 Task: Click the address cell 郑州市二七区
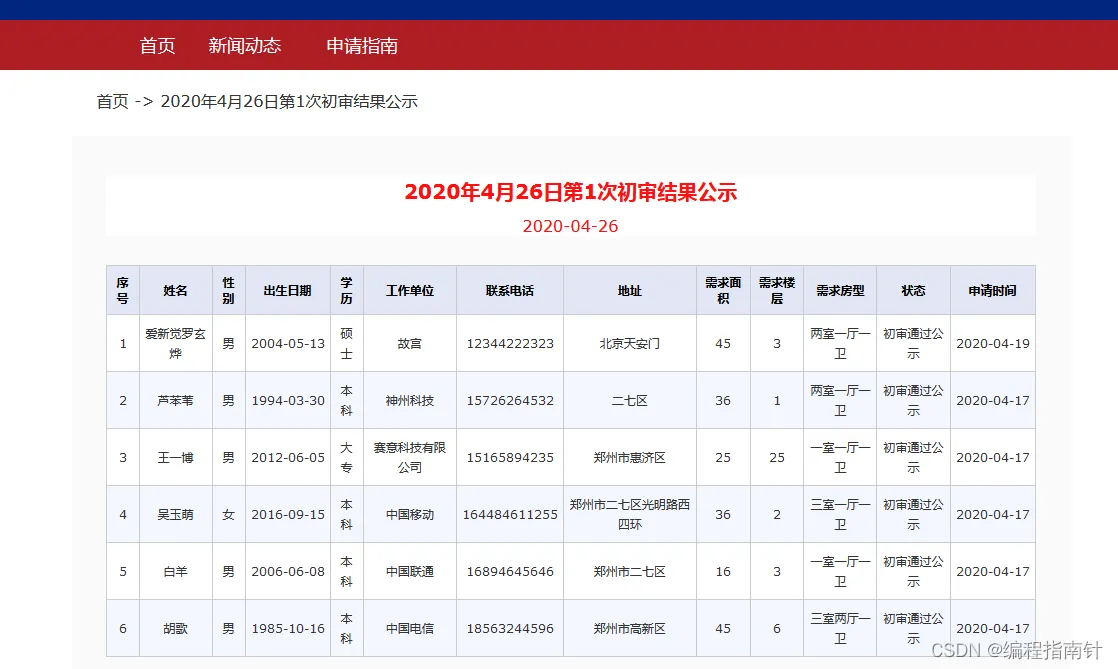coord(630,571)
